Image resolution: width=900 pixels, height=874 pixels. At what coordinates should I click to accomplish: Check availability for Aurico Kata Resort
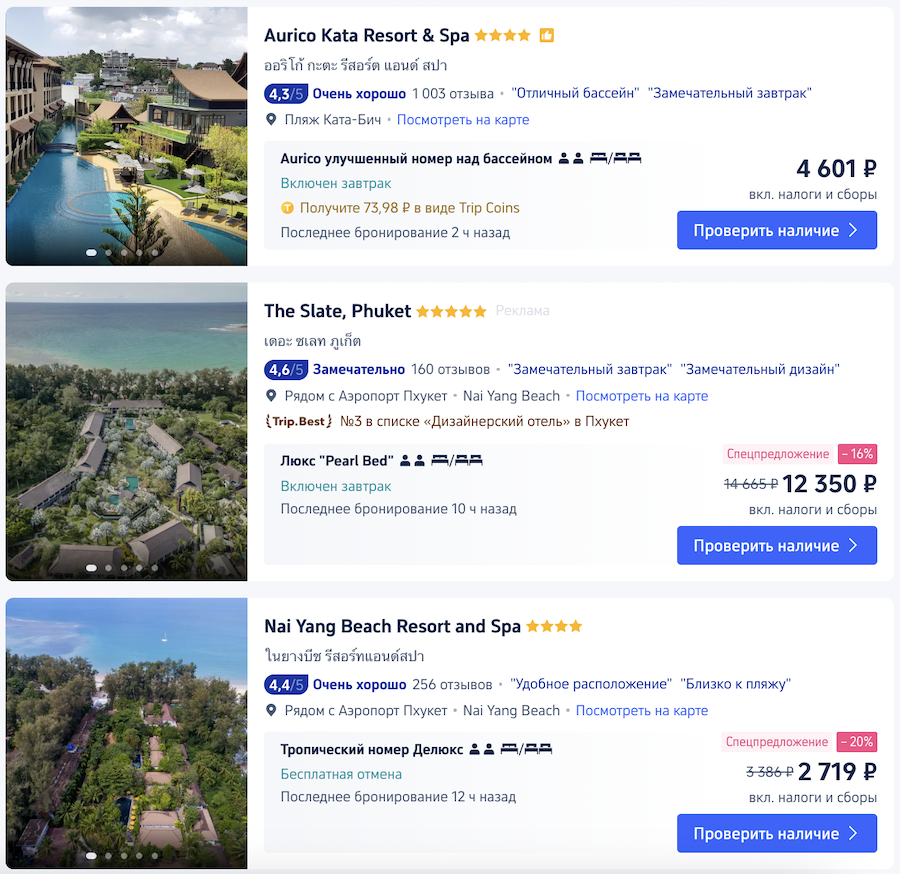click(776, 230)
